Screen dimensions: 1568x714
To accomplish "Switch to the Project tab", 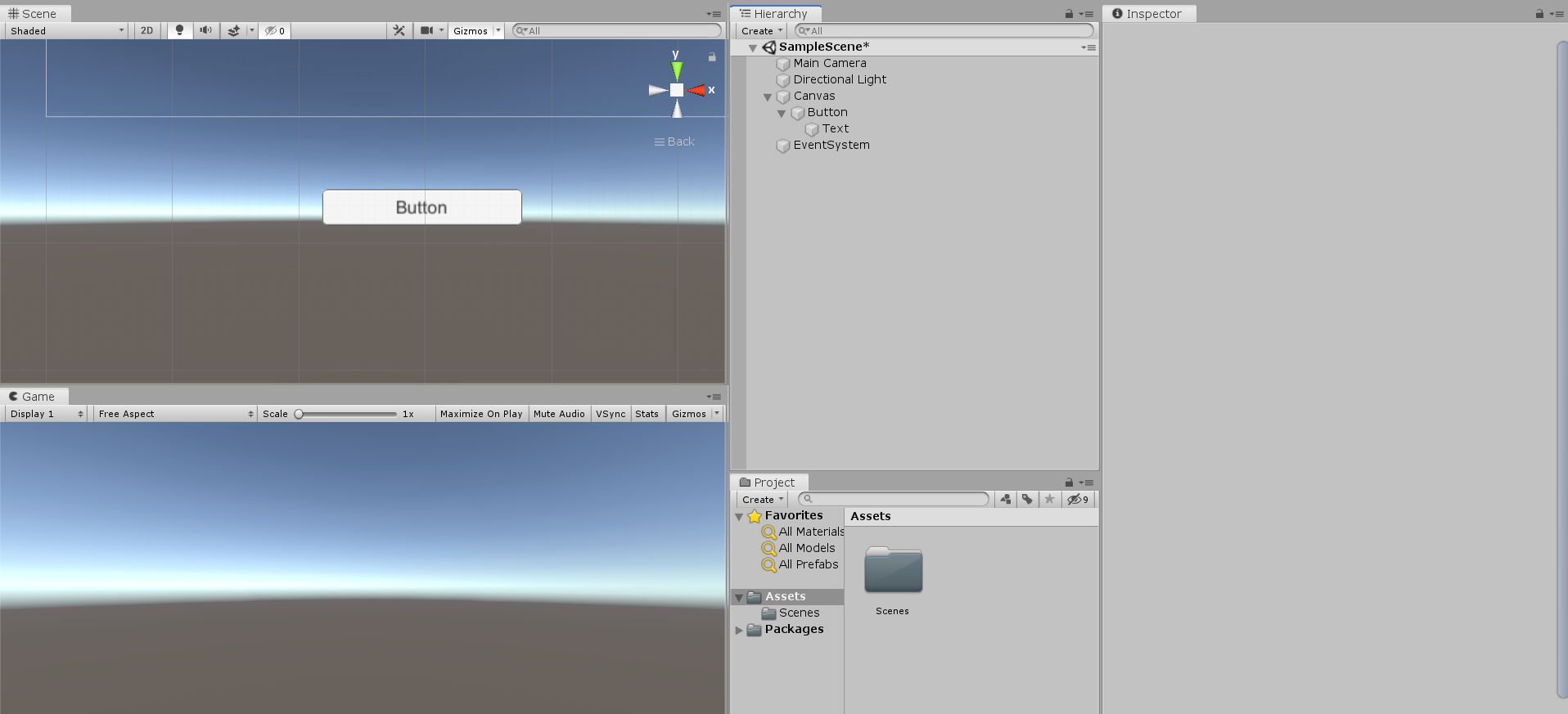I will click(768, 483).
